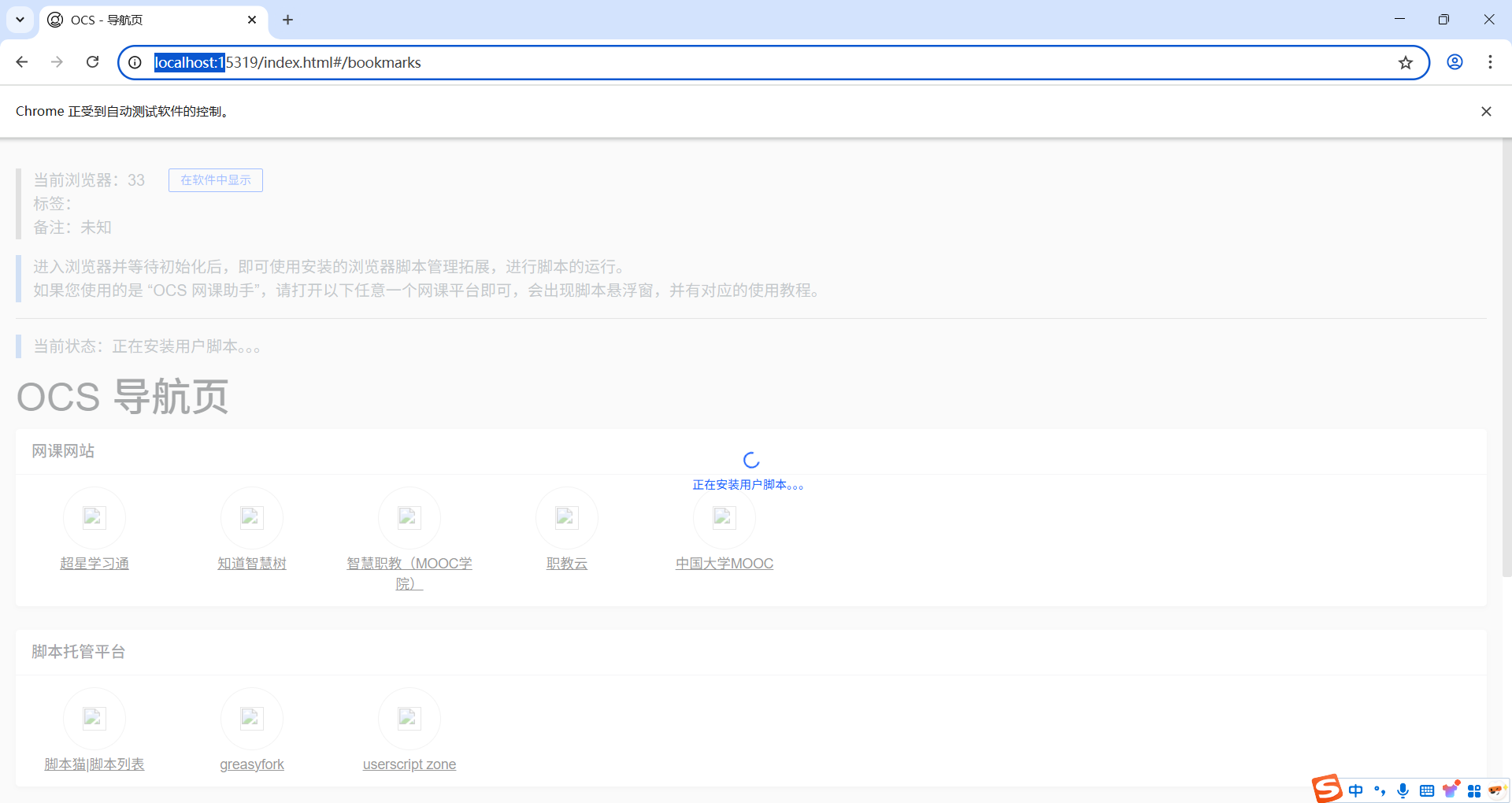Click the Sogou input method S logo
The height and width of the screenshot is (803, 1512).
tap(1327, 788)
